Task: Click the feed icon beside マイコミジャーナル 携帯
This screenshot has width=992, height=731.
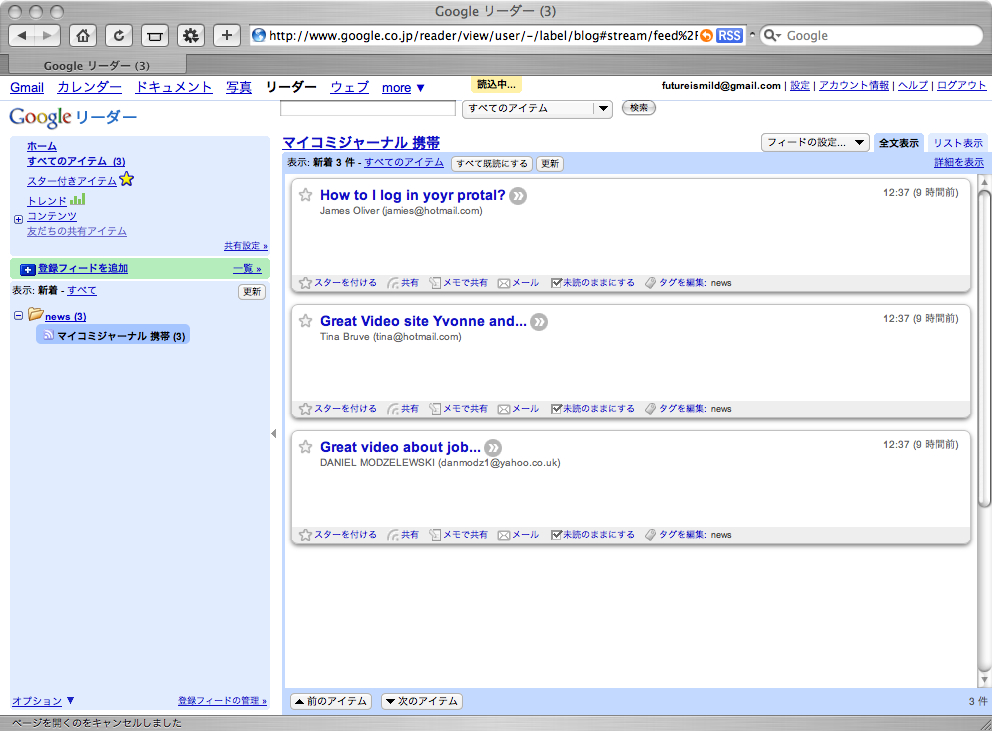Action: [x=49, y=335]
